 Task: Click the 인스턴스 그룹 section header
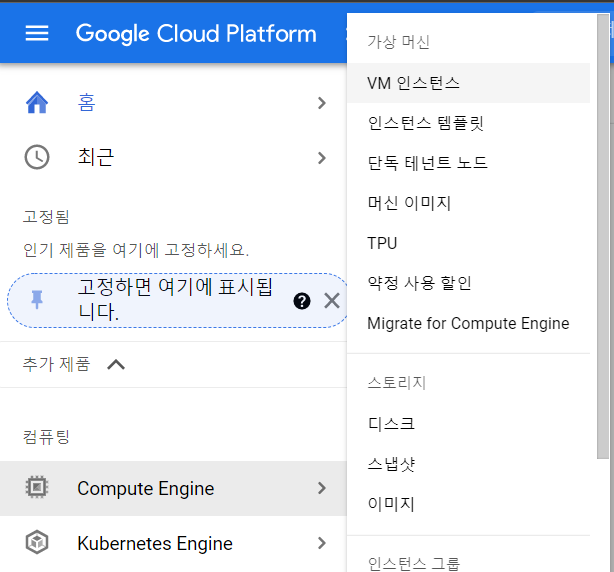pyautogui.click(x=414, y=564)
